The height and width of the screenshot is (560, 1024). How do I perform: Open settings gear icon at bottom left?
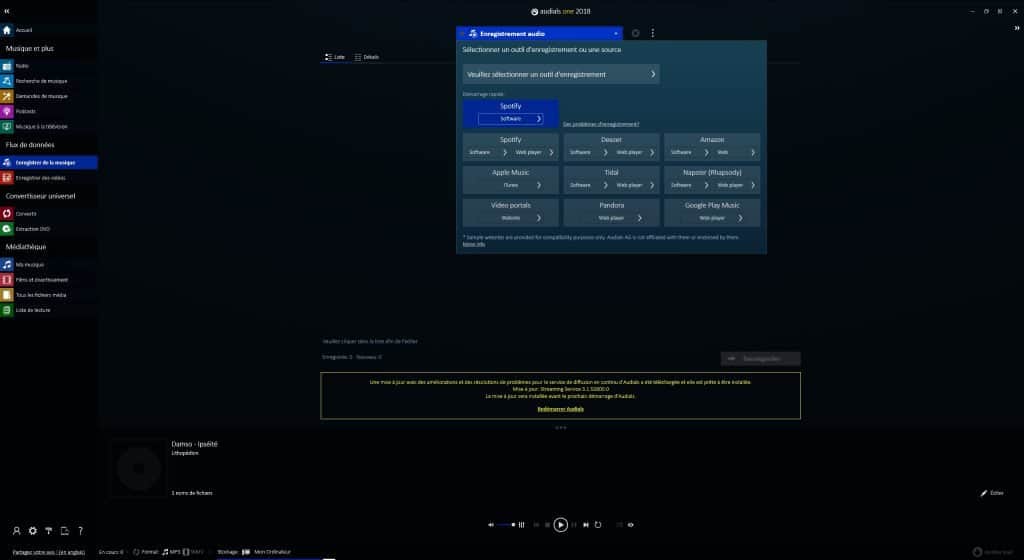33,530
